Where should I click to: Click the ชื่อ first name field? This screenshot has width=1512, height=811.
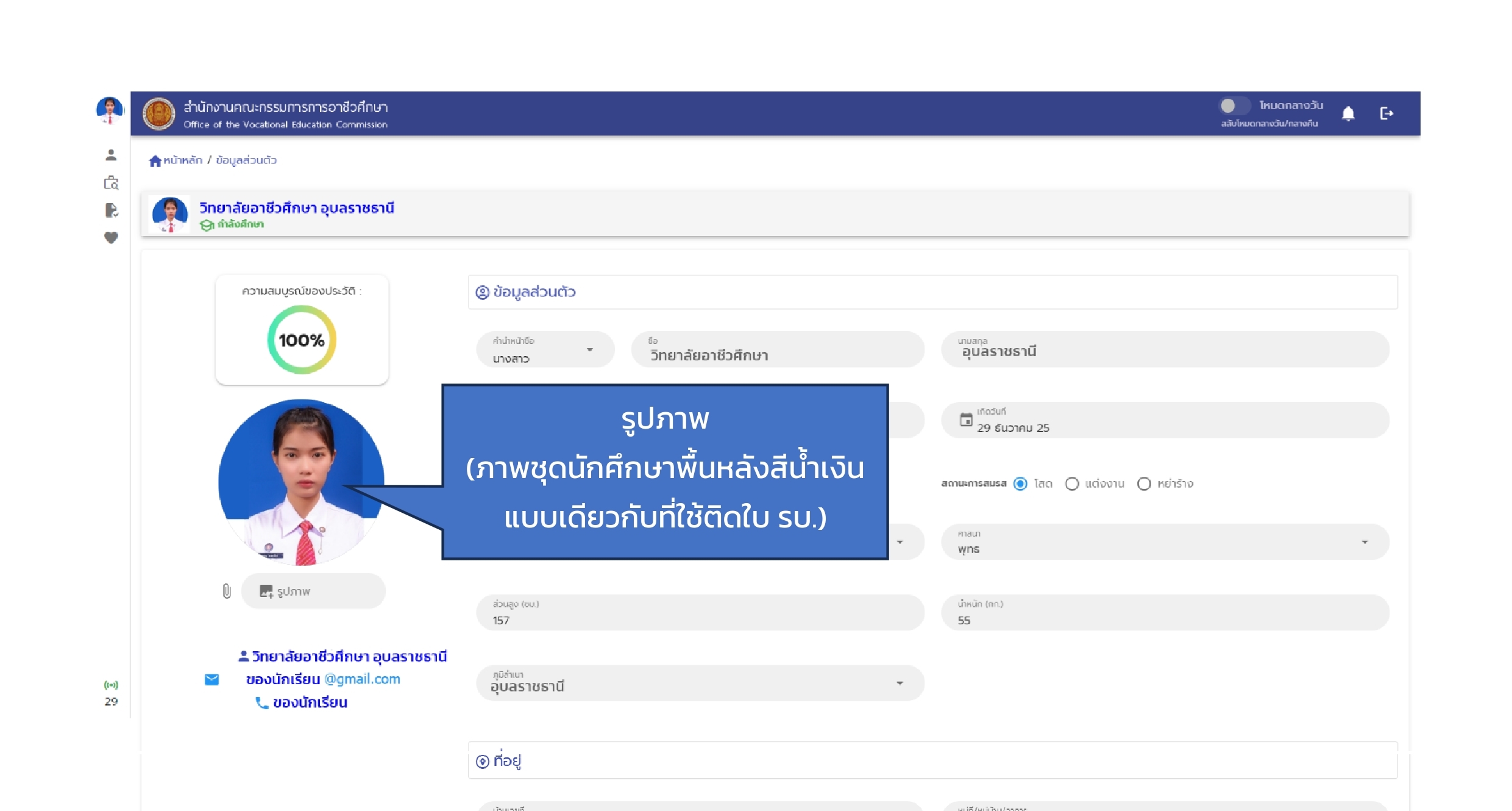click(778, 349)
